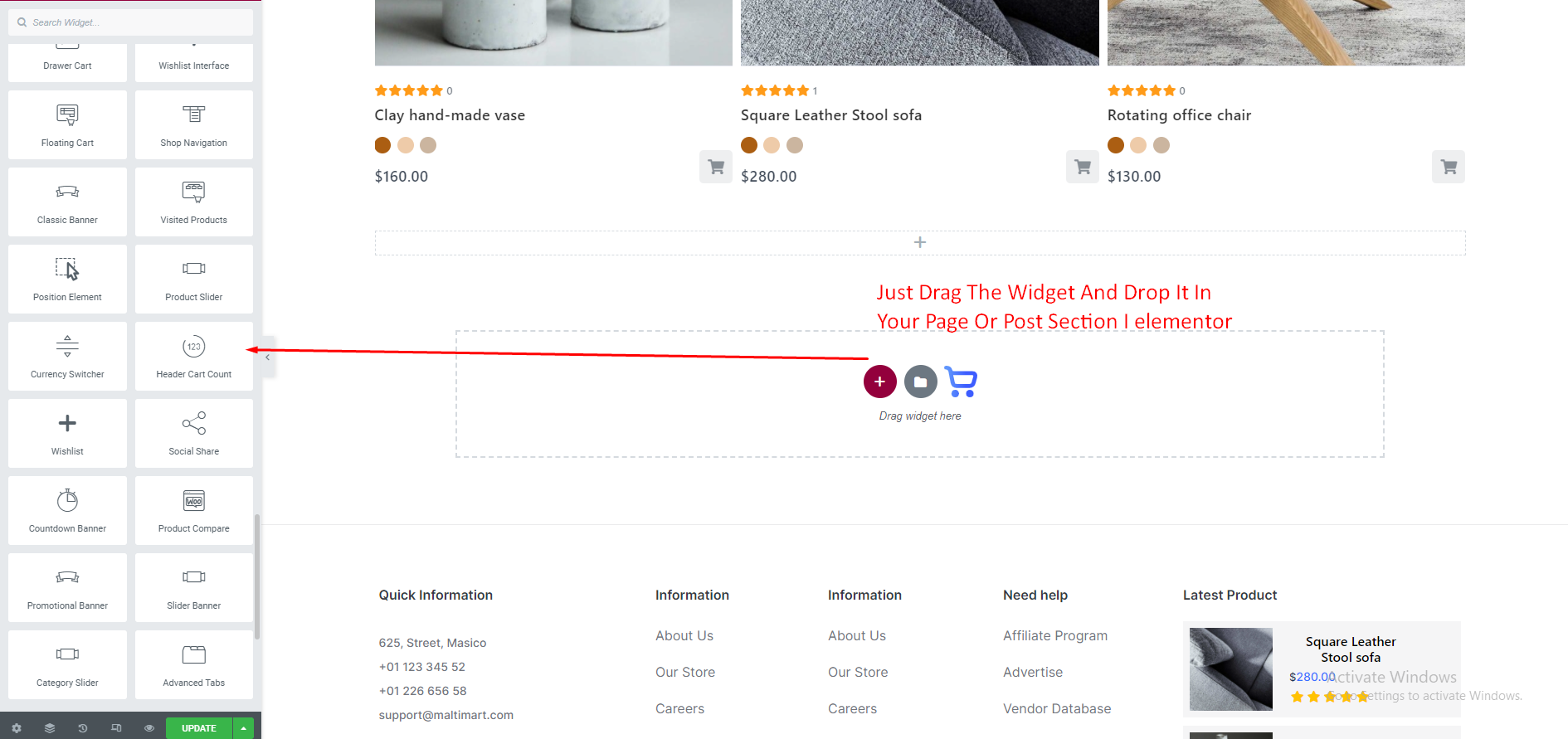Select the Header Cart Count widget

(193, 356)
